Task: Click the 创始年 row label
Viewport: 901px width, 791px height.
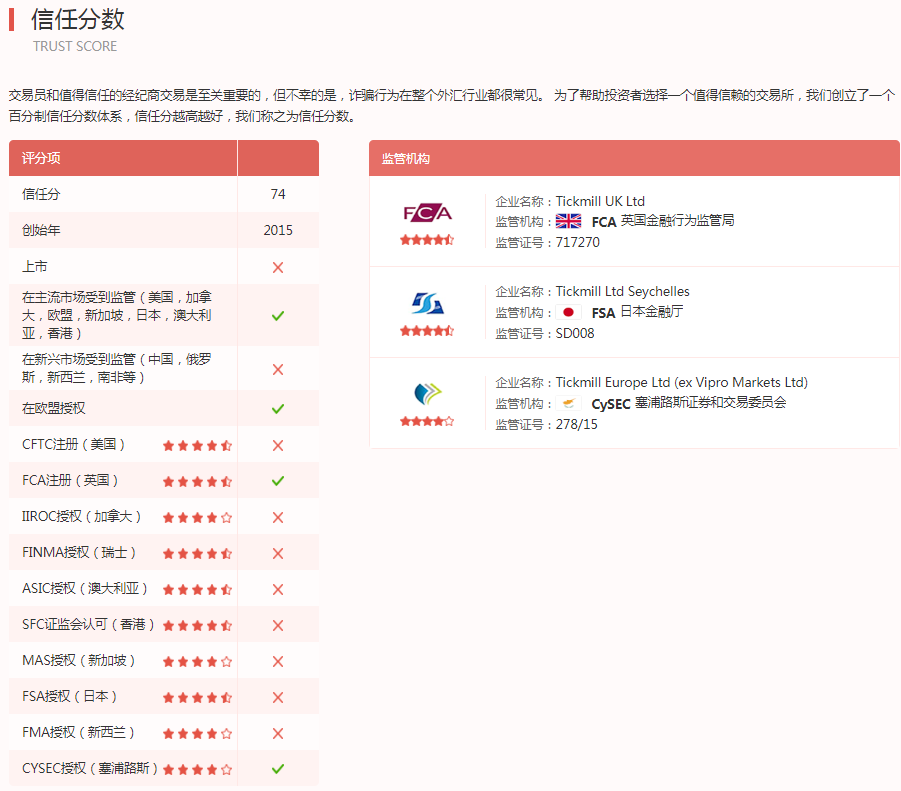Action: point(41,230)
